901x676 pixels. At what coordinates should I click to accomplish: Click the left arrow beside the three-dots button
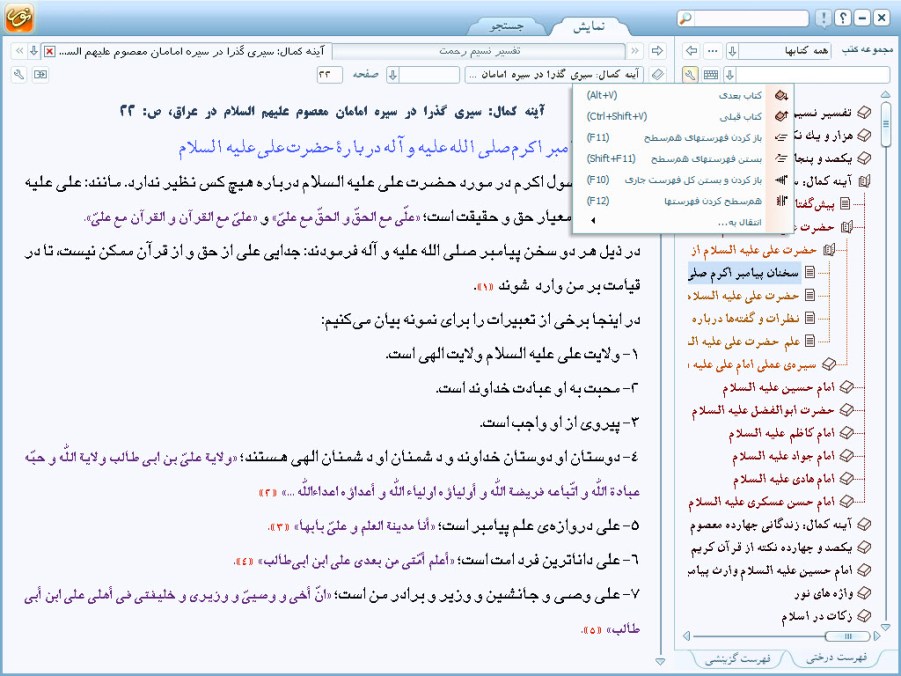coord(692,51)
